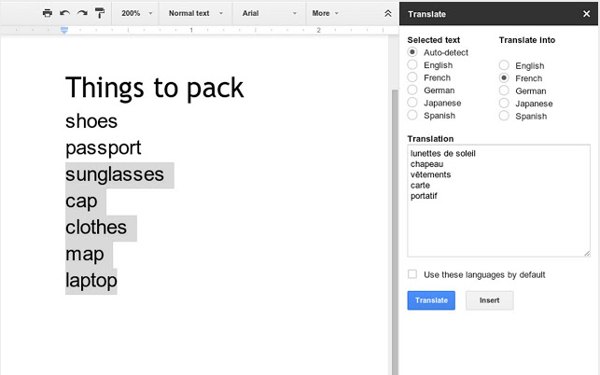This screenshot has width=600, height=375.
Task: Select English as the source language
Action: tap(412, 65)
